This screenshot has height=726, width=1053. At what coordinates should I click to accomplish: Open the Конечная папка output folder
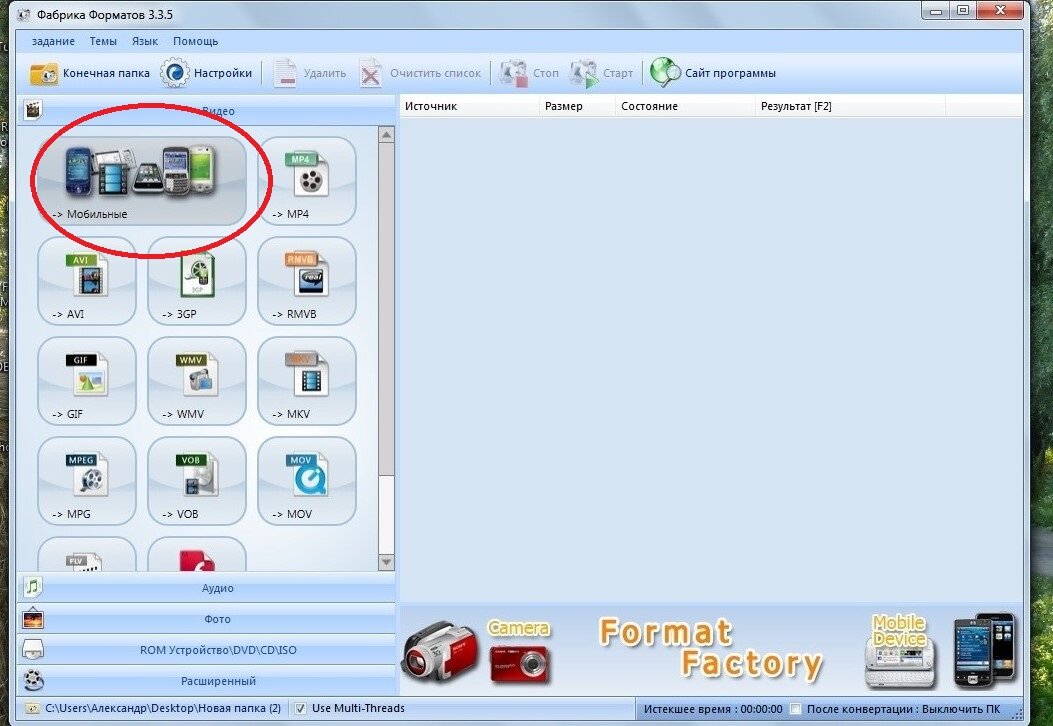89,73
